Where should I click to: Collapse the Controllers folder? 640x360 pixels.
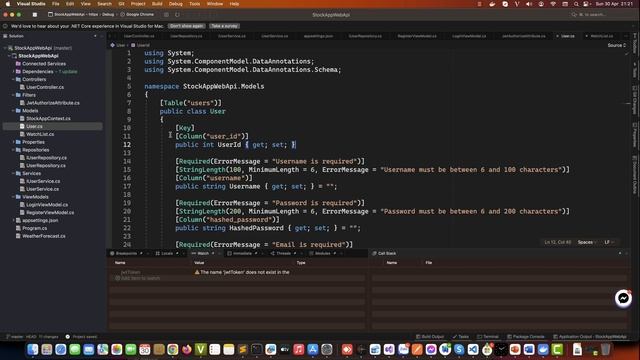[x=13, y=80]
